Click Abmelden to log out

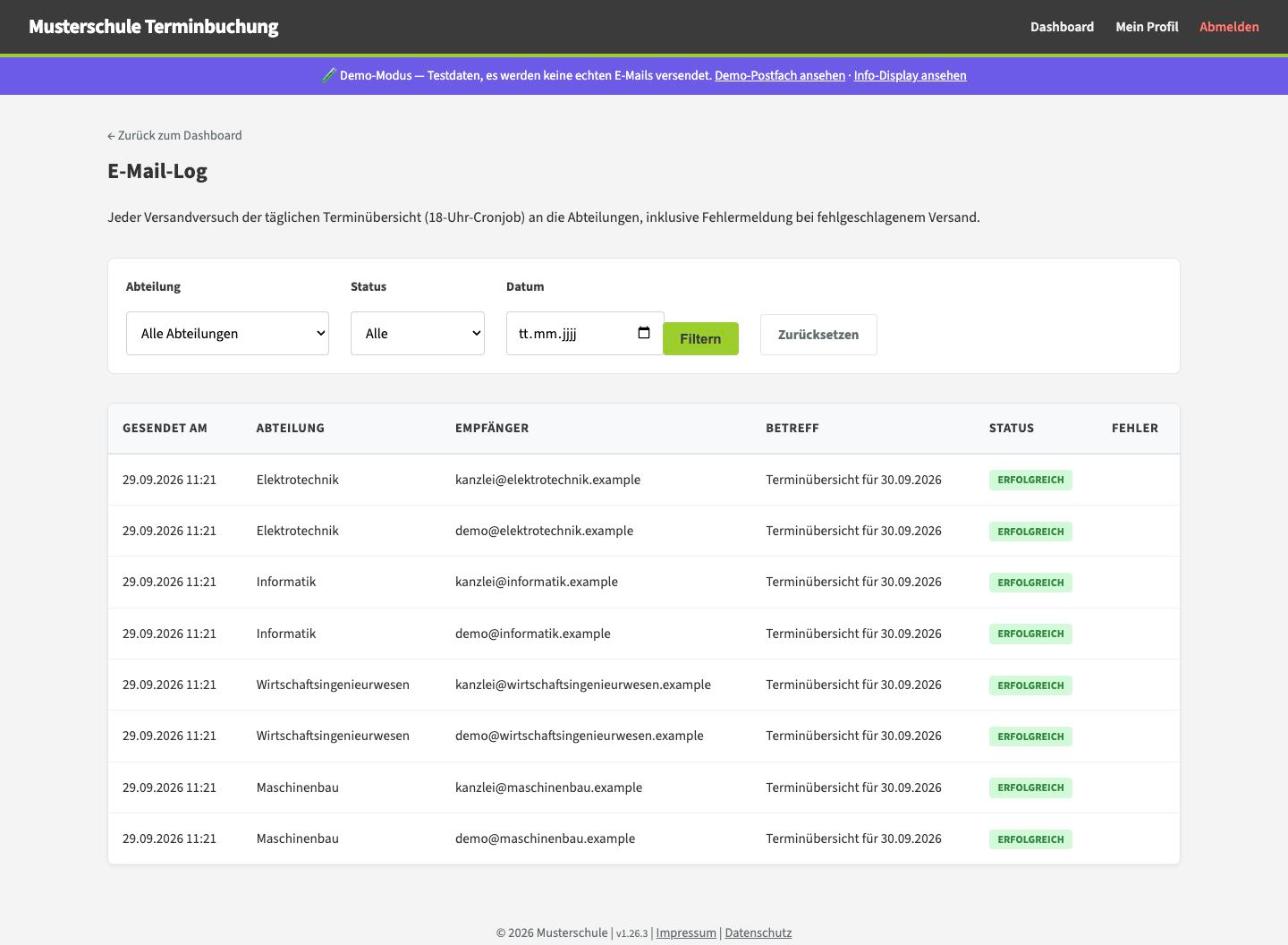coord(1229,27)
